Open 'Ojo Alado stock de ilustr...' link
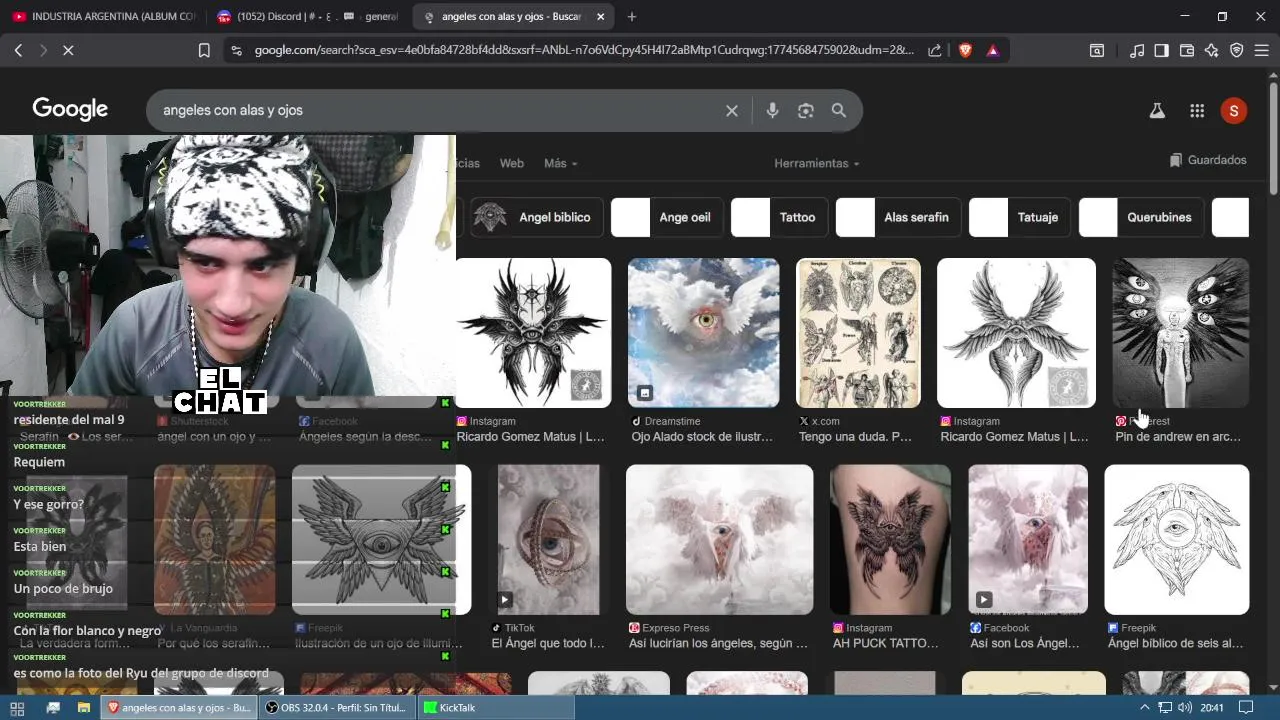Screen dimensions: 1280x720 [702, 437]
